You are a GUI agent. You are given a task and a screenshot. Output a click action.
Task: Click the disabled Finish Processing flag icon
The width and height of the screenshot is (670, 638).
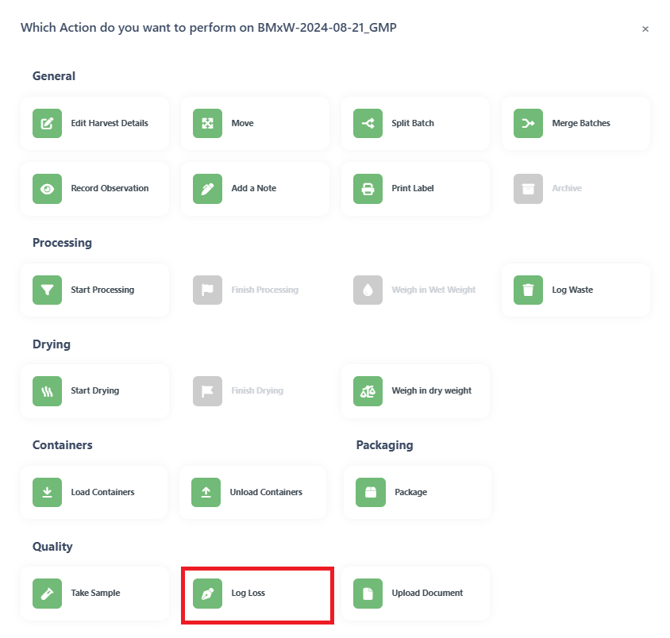coord(207,290)
